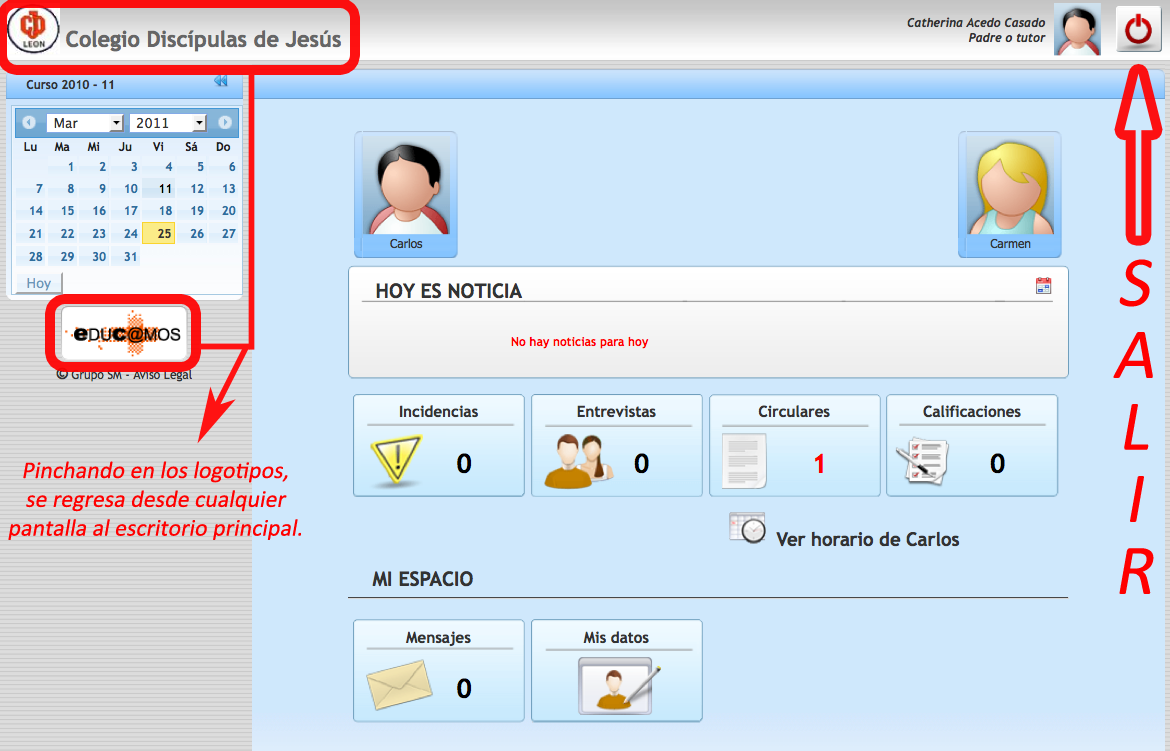Click the Calificaciones checklist icon
Screen dimensions: 1170x751
click(922, 462)
